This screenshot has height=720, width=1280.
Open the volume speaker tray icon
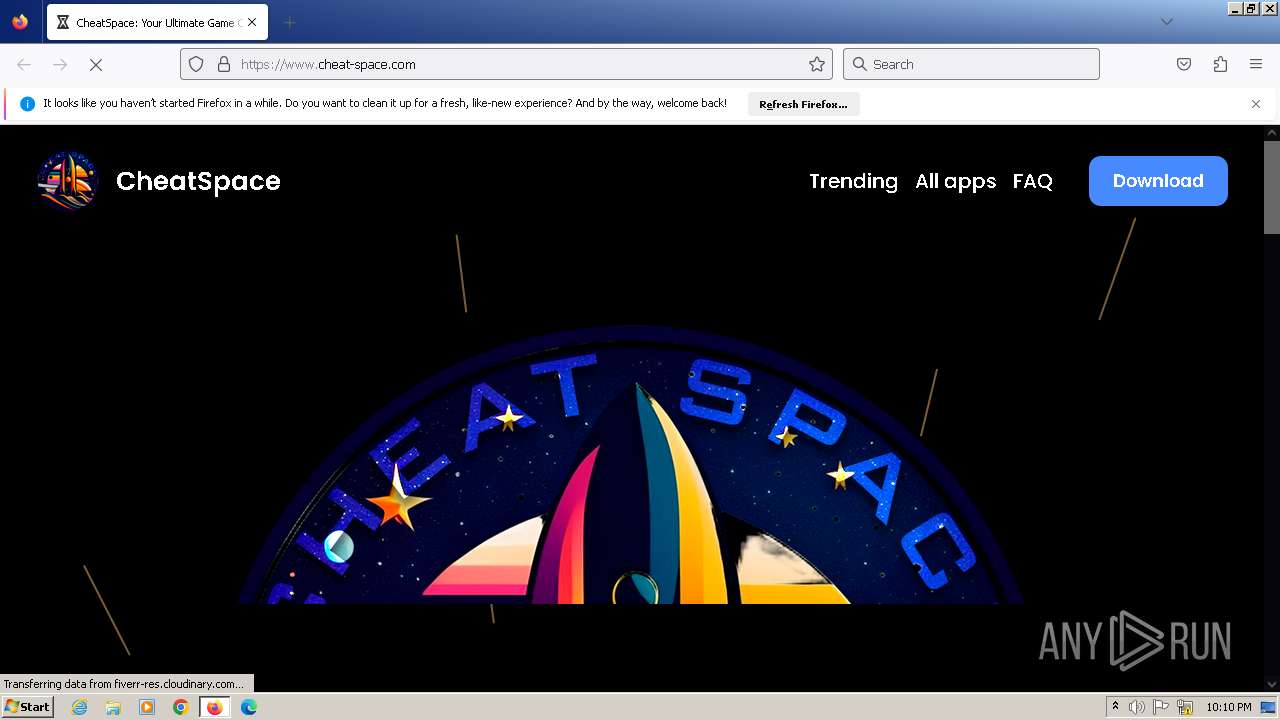(1137, 707)
